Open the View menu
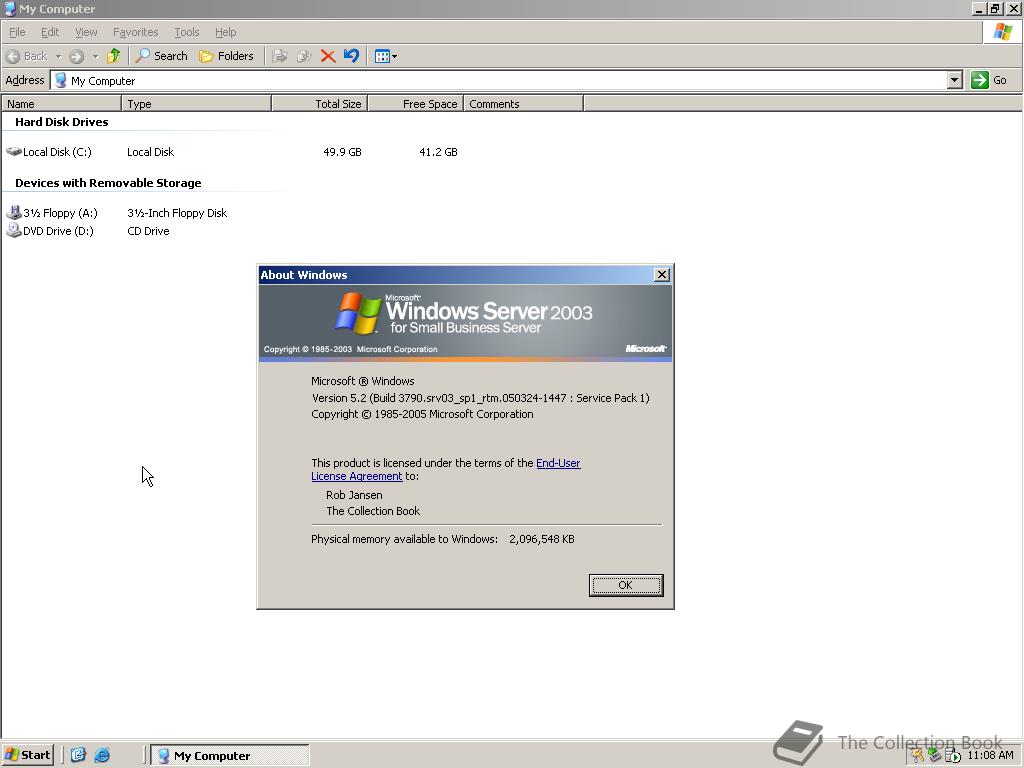The height and width of the screenshot is (768, 1024). point(86,32)
